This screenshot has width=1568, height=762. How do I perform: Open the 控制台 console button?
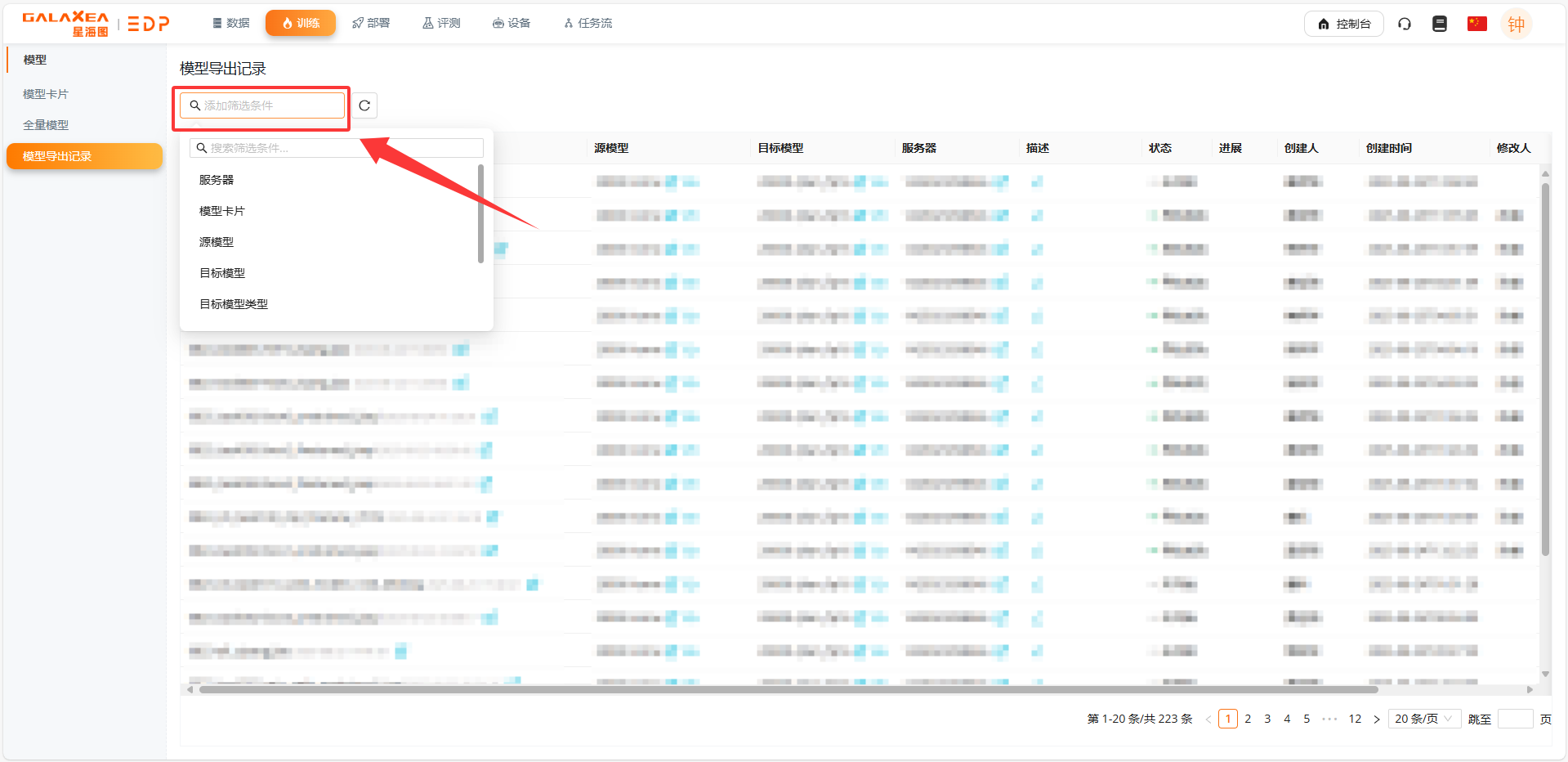pos(1343,24)
